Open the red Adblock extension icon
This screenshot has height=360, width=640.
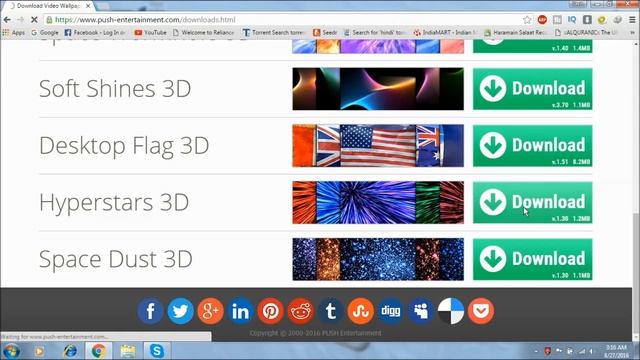click(x=542, y=20)
